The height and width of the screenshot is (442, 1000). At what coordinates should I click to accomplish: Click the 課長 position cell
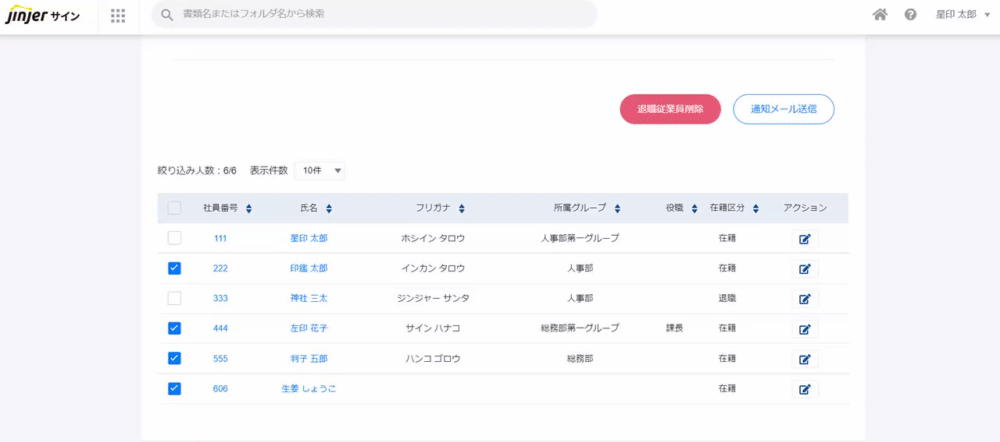pyautogui.click(x=674, y=328)
